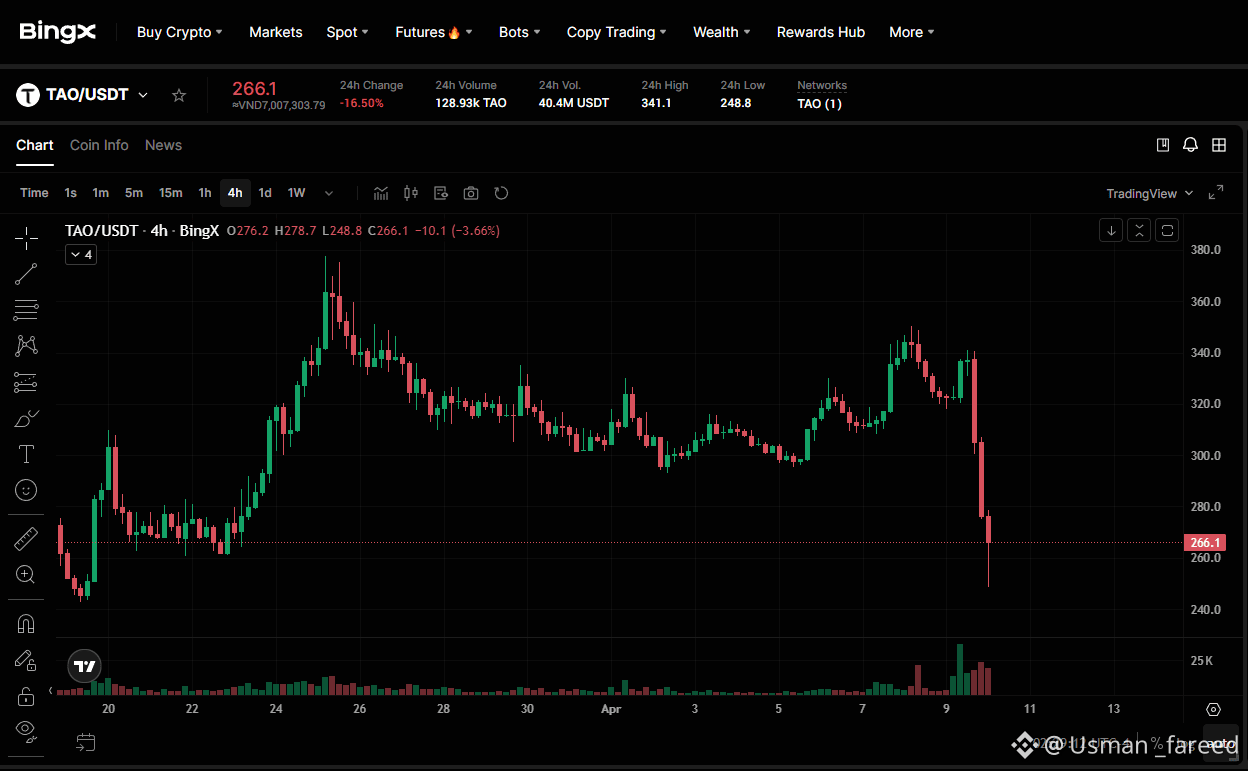
Task: Open the Fibonacci retracement tools
Action: coord(26,310)
